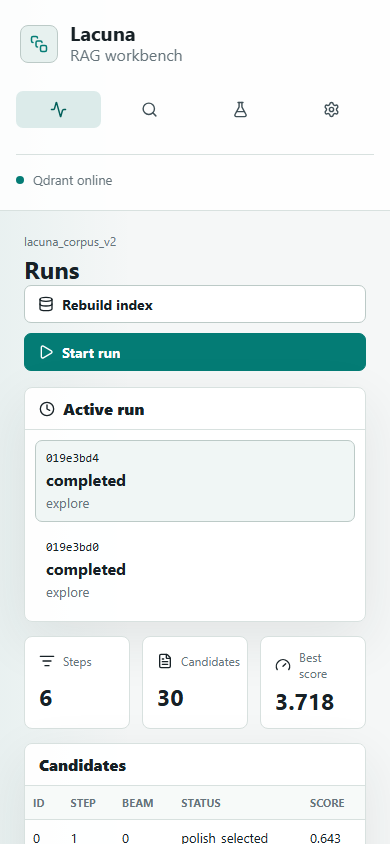Click the Best score value 3.718
This screenshot has width=390, height=844.
(x=304, y=702)
